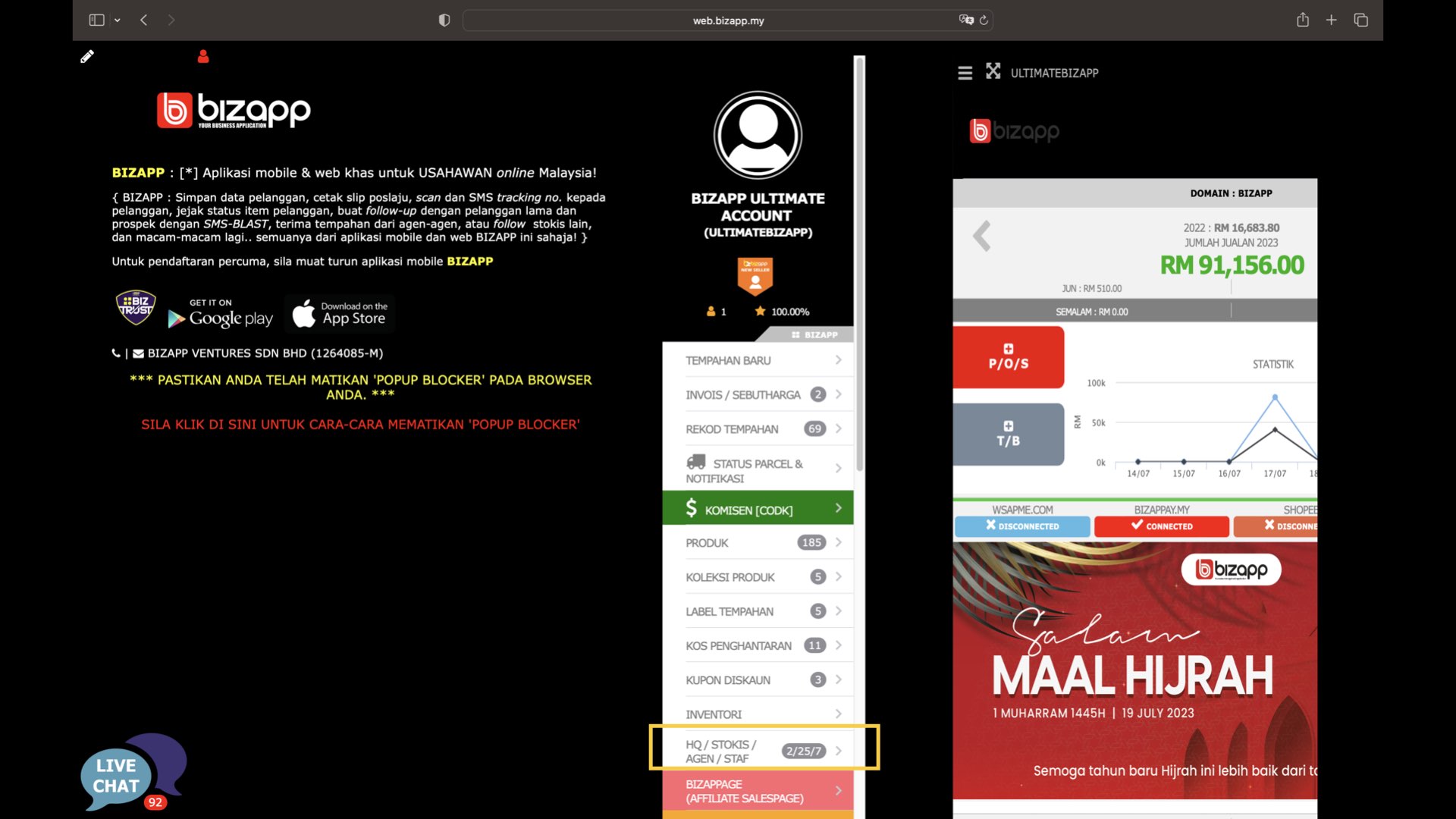Click the dollar icon on Komisen
This screenshot has width=1456, height=819.
point(691,508)
